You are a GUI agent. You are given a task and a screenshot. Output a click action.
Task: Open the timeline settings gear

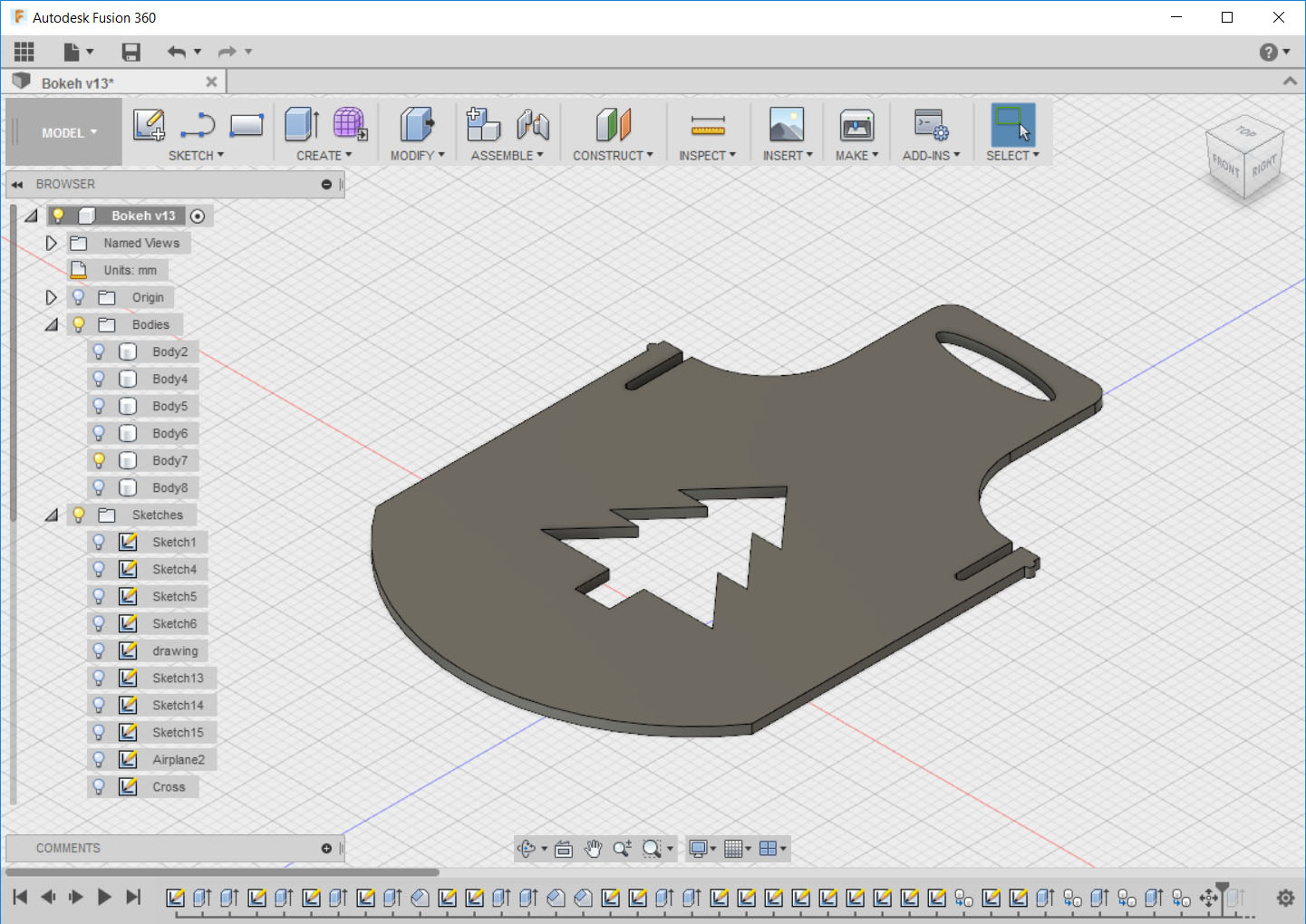[x=1285, y=898]
